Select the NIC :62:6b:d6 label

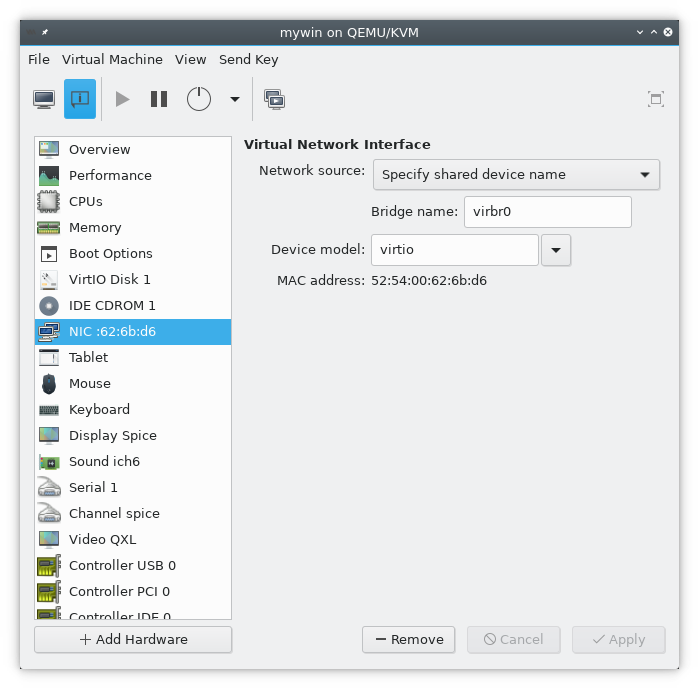(x=112, y=332)
